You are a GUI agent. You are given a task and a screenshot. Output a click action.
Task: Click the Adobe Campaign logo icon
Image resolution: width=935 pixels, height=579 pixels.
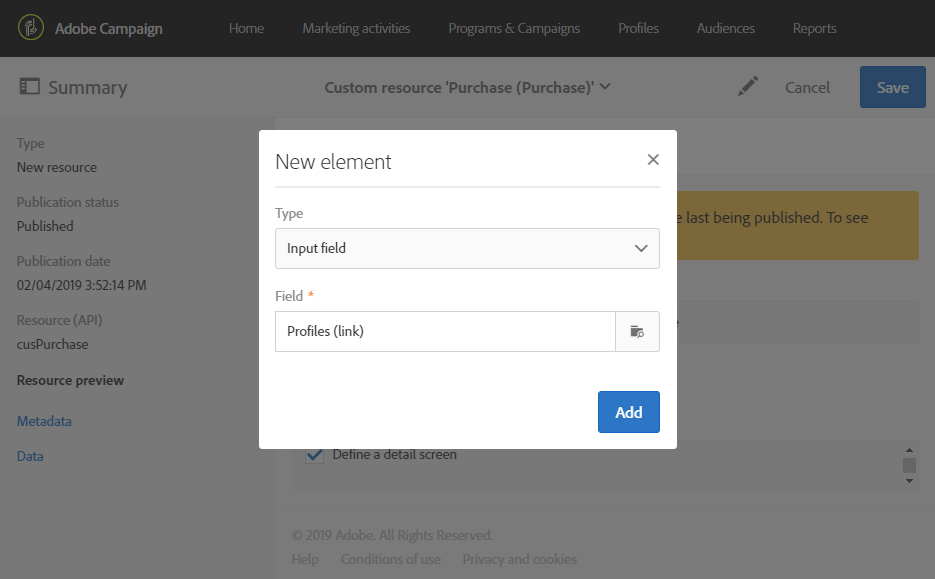tap(32, 28)
